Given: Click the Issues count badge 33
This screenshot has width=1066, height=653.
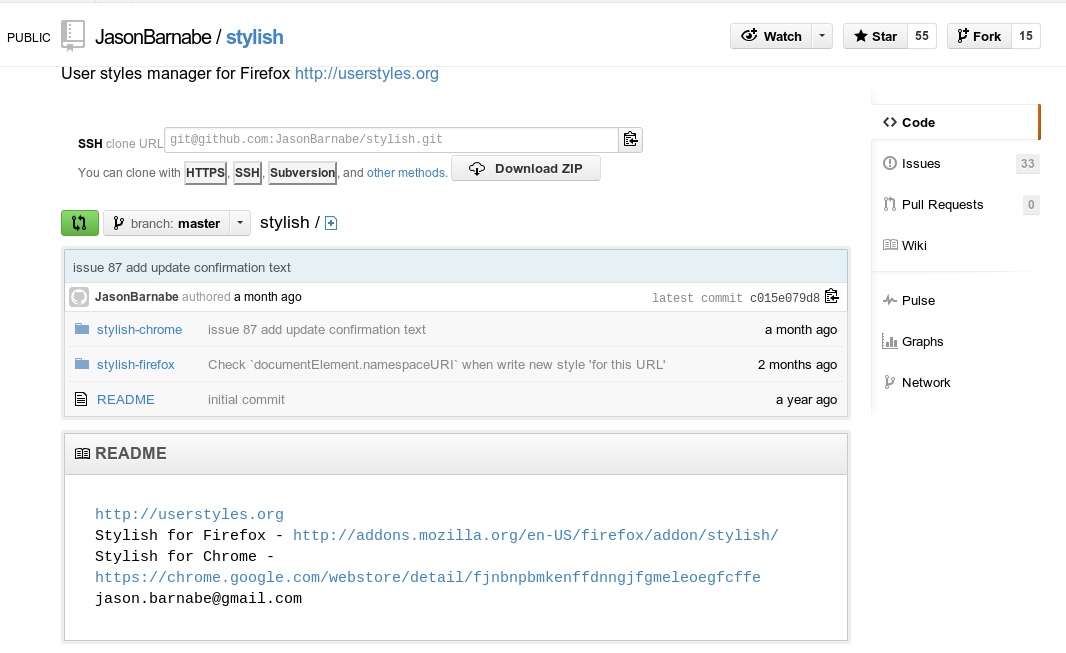Looking at the screenshot, I should [1027, 163].
